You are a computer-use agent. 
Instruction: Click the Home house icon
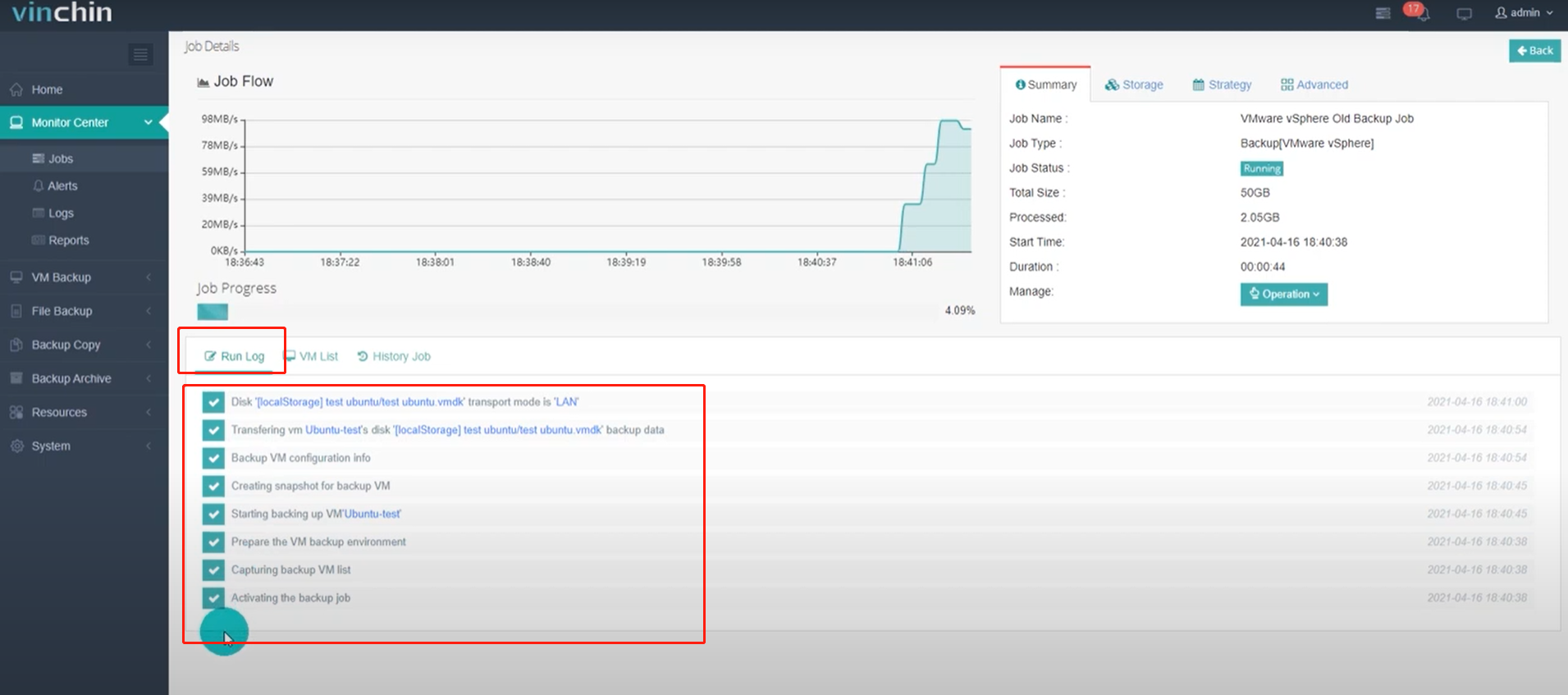click(x=16, y=89)
